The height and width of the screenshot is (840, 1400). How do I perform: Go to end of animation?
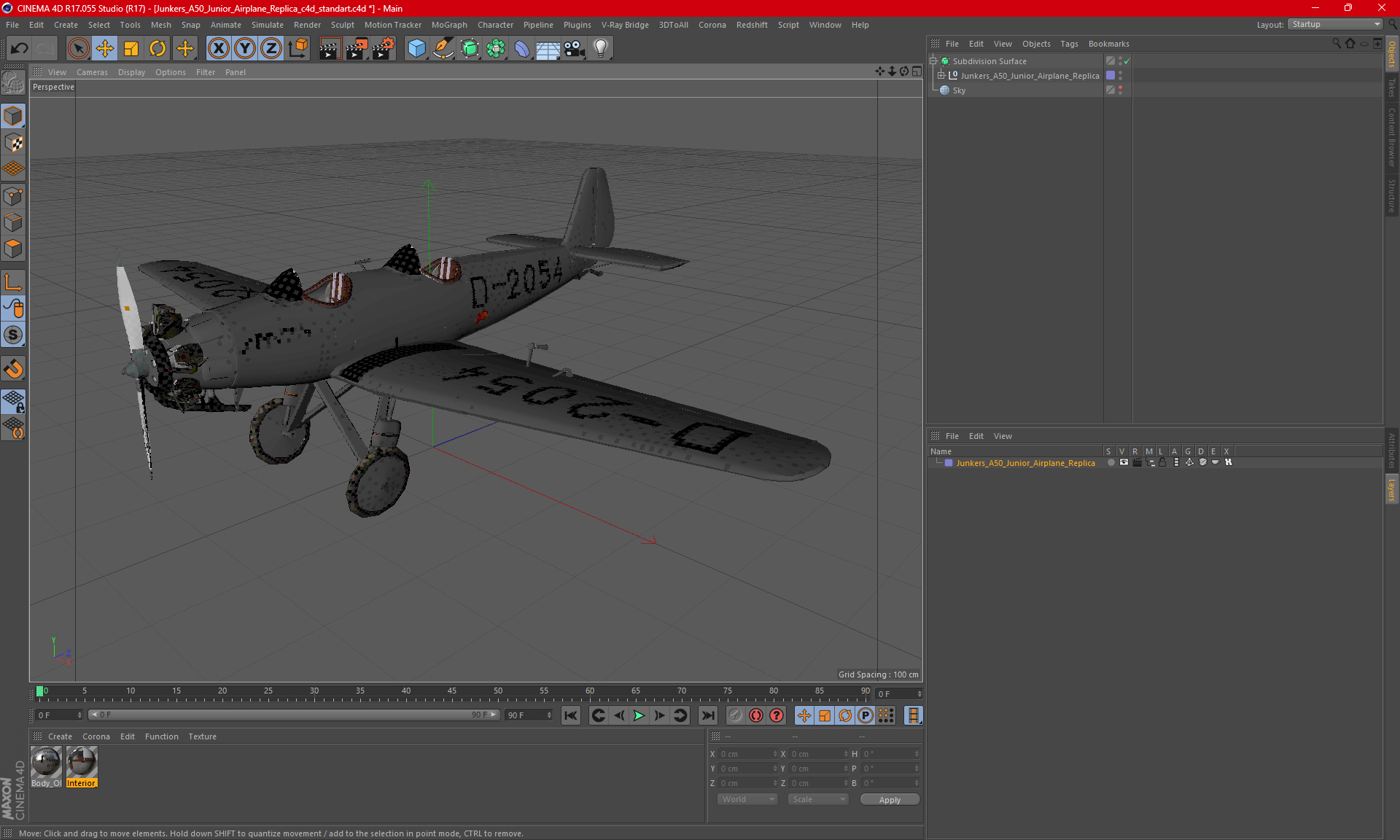click(707, 715)
